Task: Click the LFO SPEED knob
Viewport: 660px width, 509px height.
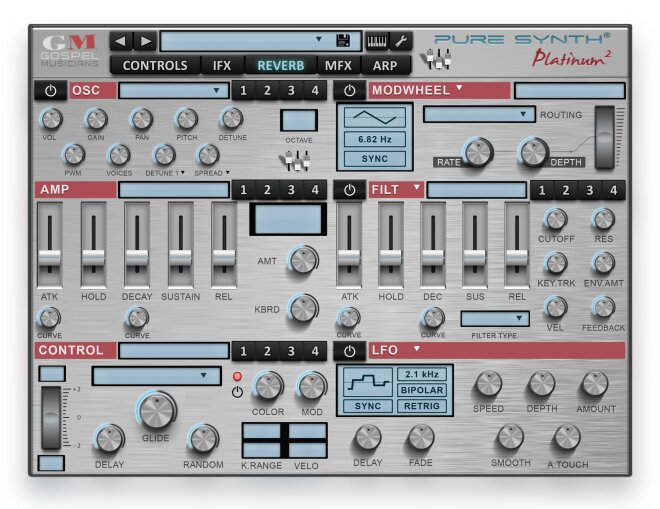Action: pos(489,384)
